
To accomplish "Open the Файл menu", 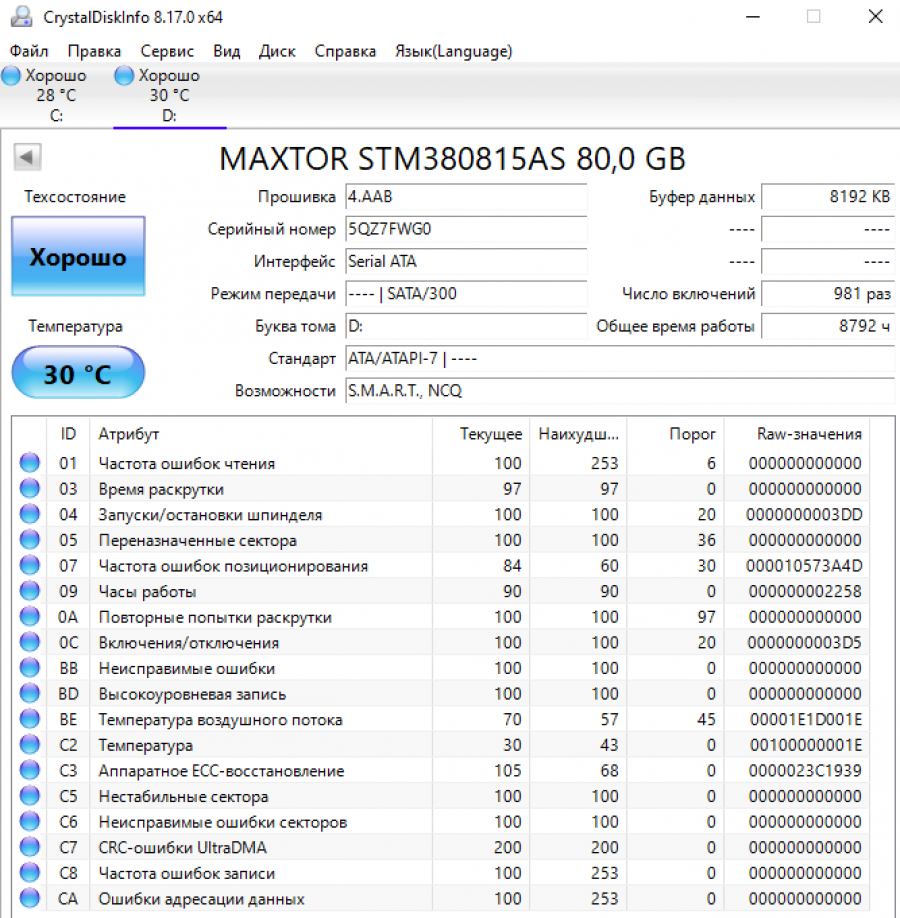I will (x=28, y=51).
